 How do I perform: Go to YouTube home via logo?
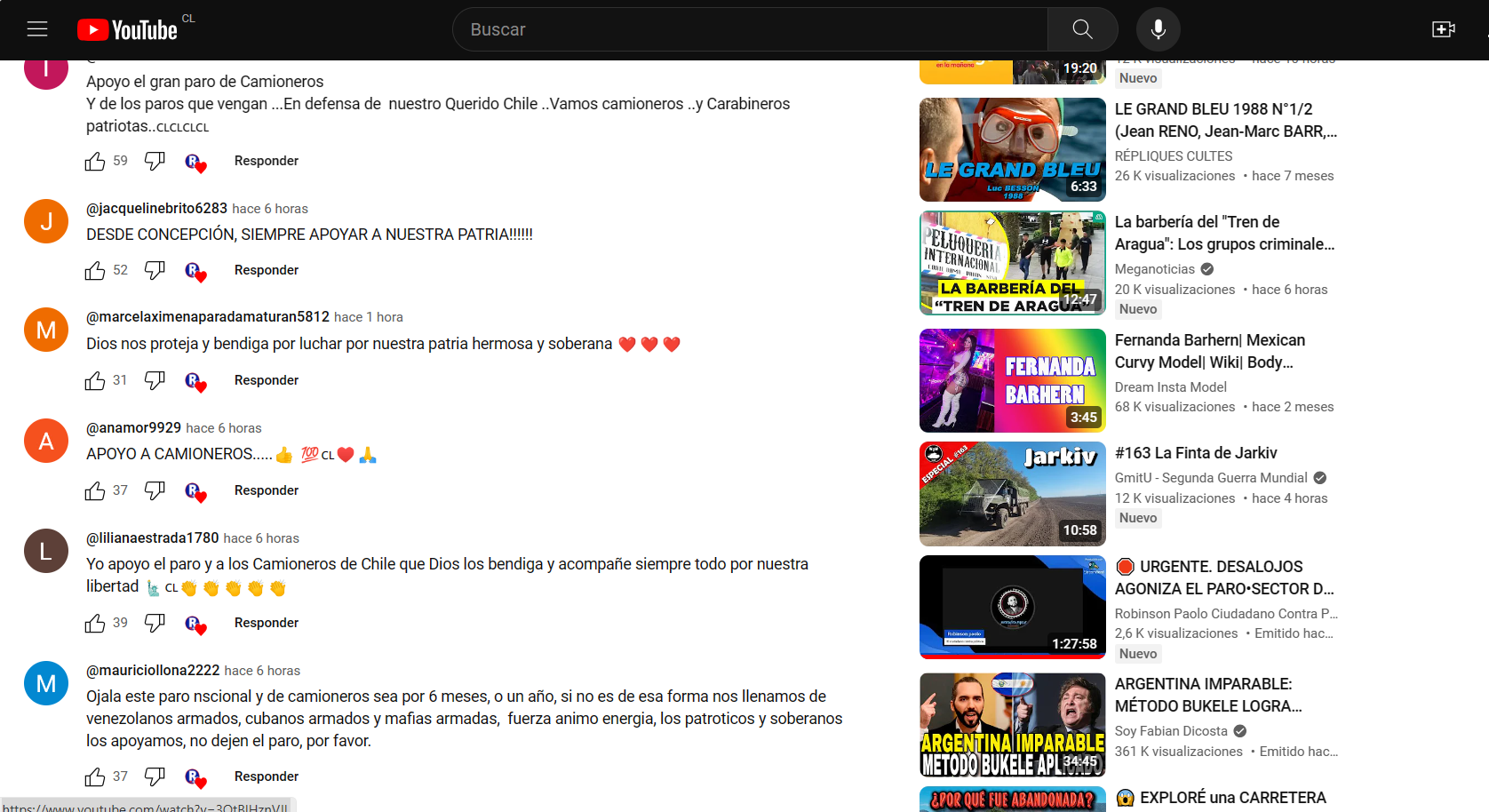pyautogui.click(x=127, y=29)
